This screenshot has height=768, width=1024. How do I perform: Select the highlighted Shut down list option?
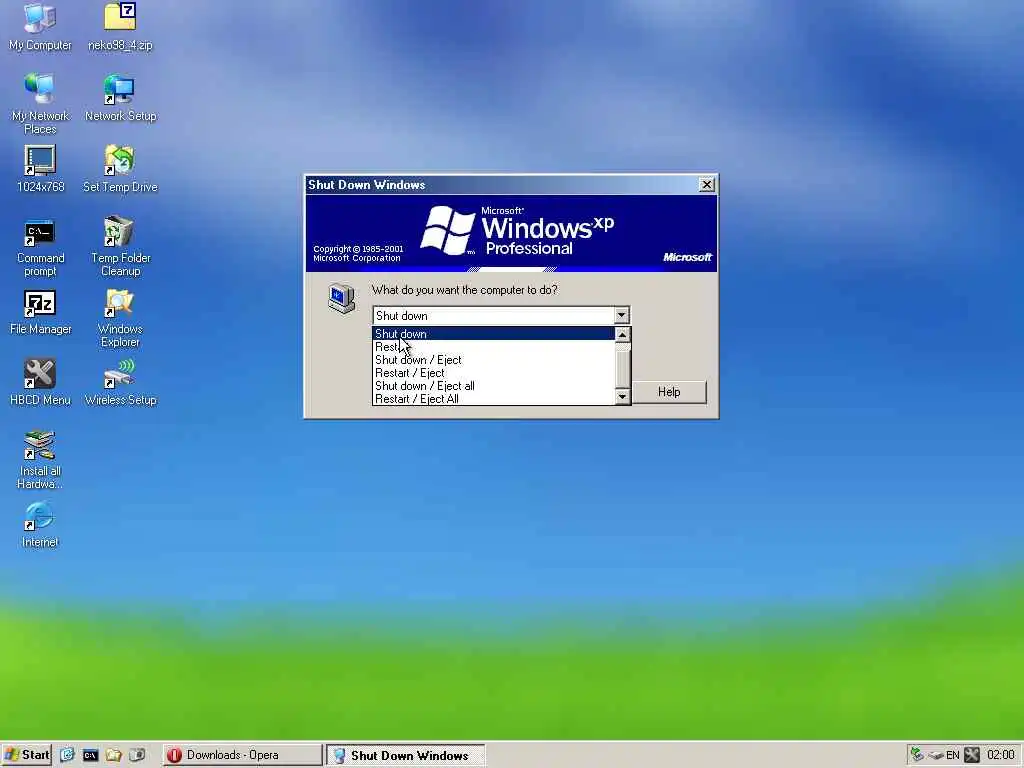point(493,334)
